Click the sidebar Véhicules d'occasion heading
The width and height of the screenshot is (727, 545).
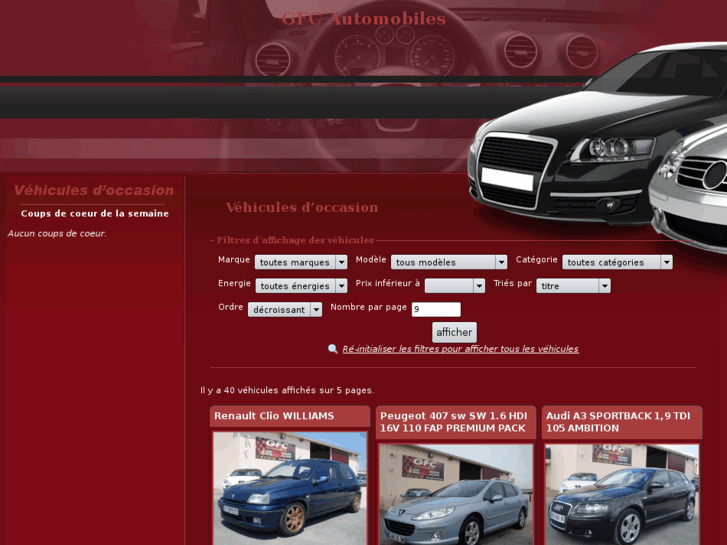pos(94,190)
